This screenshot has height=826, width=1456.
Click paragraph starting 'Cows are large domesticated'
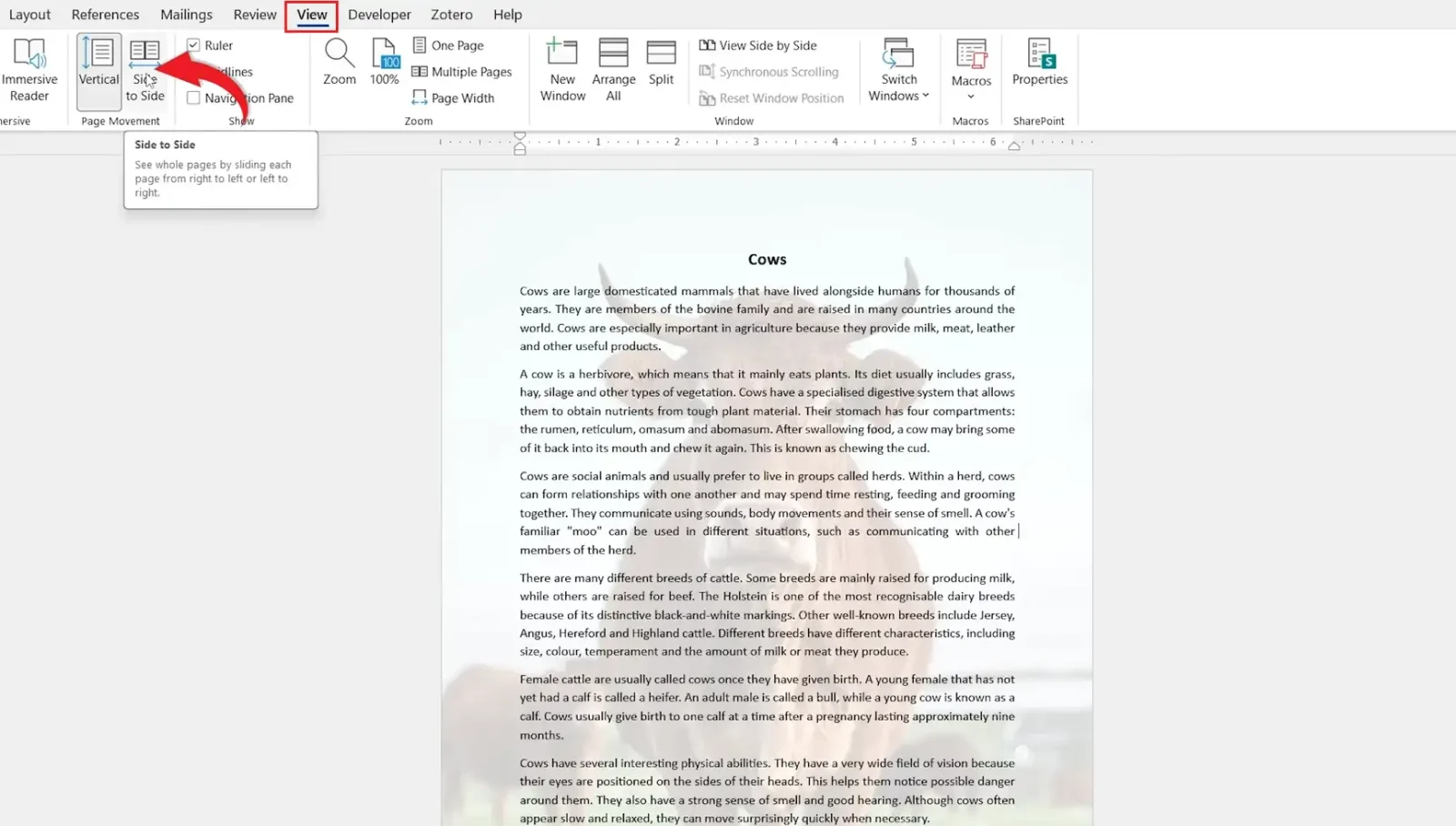click(x=767, y=318)
